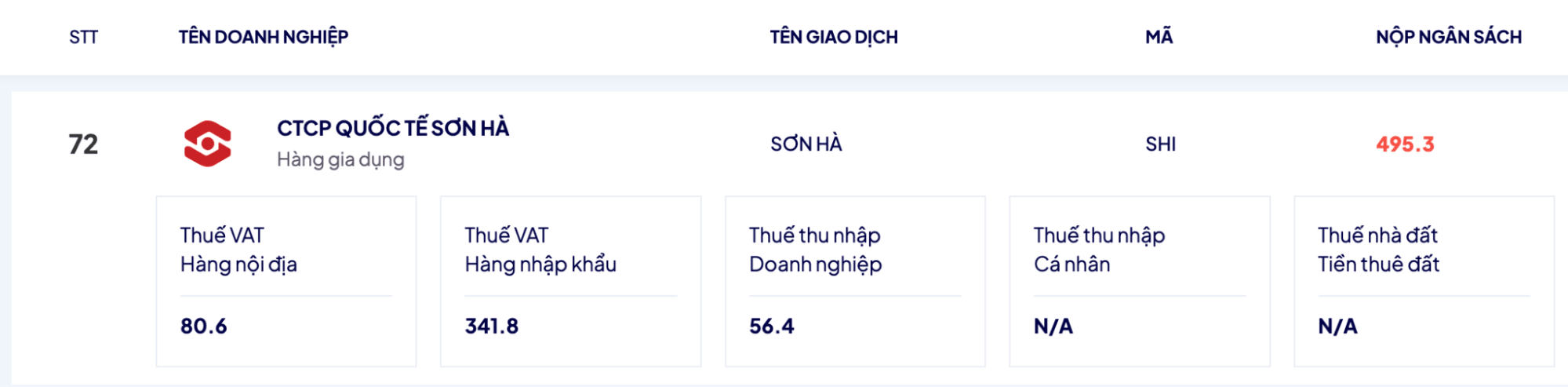Click the SƠN HÀ trading name
Image resolution: width=1568 pixels, height=387 pixels.
(x=806, y=144)
